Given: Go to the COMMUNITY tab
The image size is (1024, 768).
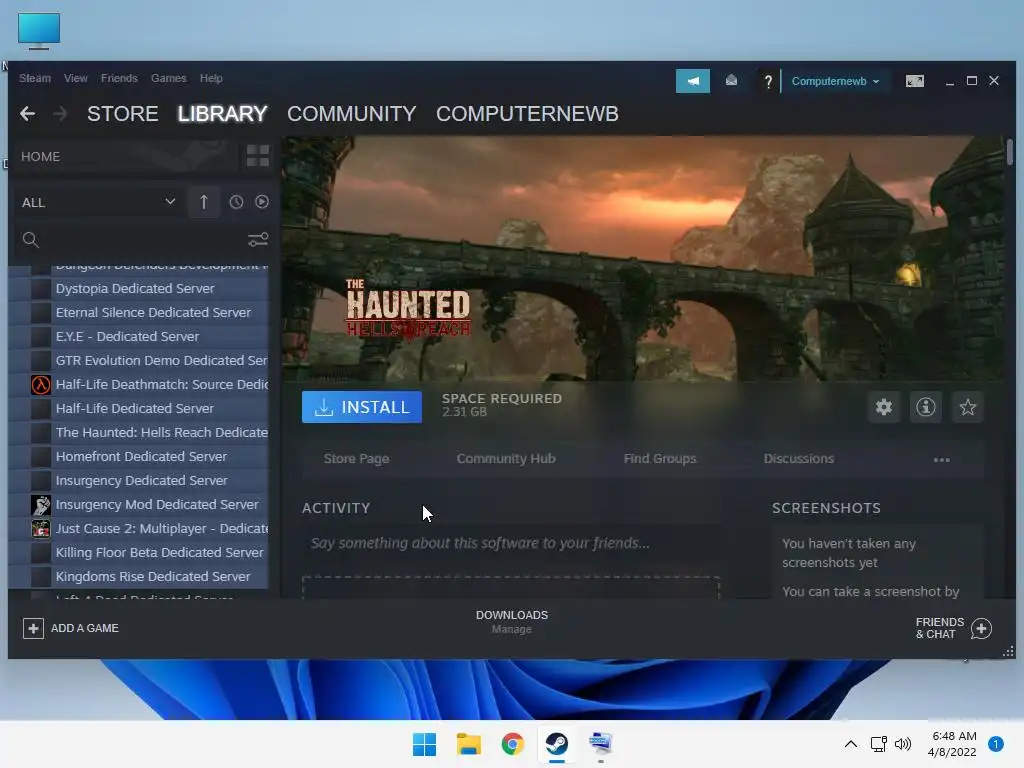Looking at the screenshot, I should pos(351,114).
